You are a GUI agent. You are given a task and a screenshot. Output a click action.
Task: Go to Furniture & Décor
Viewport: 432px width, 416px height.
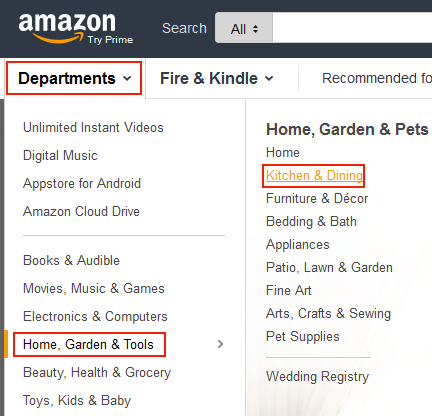[x=317, y=198]
